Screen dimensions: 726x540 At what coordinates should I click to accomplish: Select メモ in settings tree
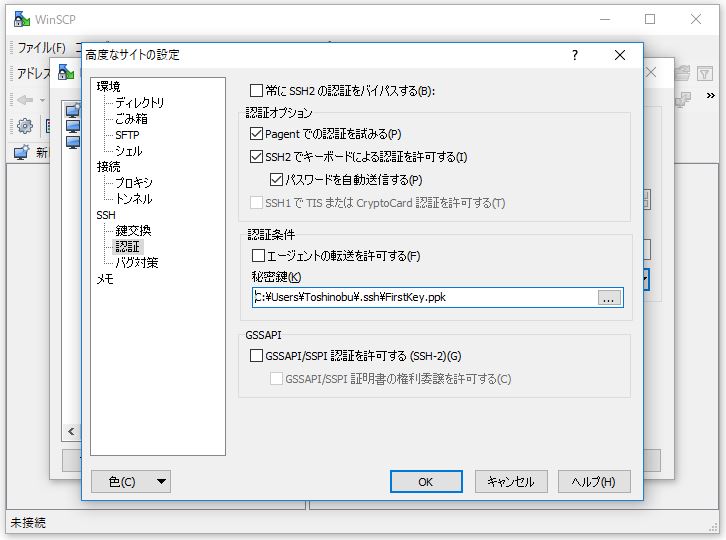(105, 279)
